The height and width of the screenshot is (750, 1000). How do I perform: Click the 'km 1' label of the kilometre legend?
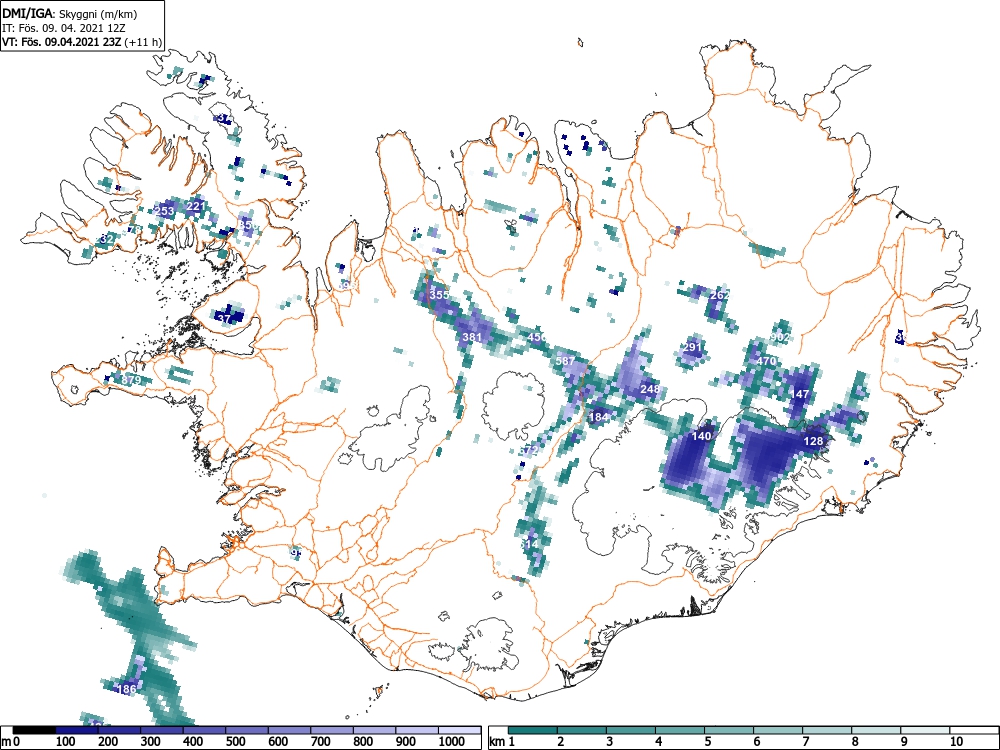503,742
